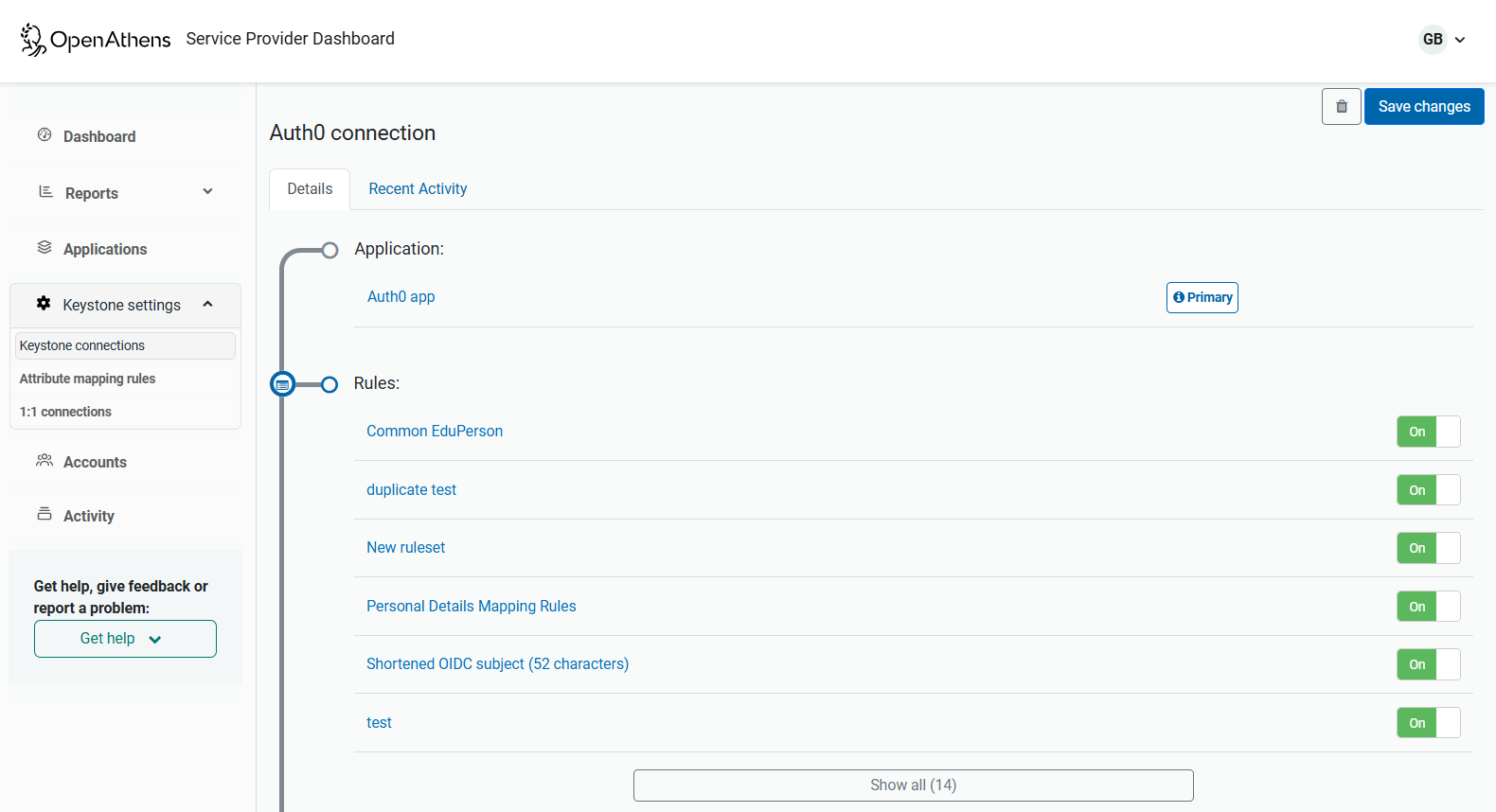Viewport: 1496px width, 812px height.
Task: Open the Get help dropdown
Action: 125,639
